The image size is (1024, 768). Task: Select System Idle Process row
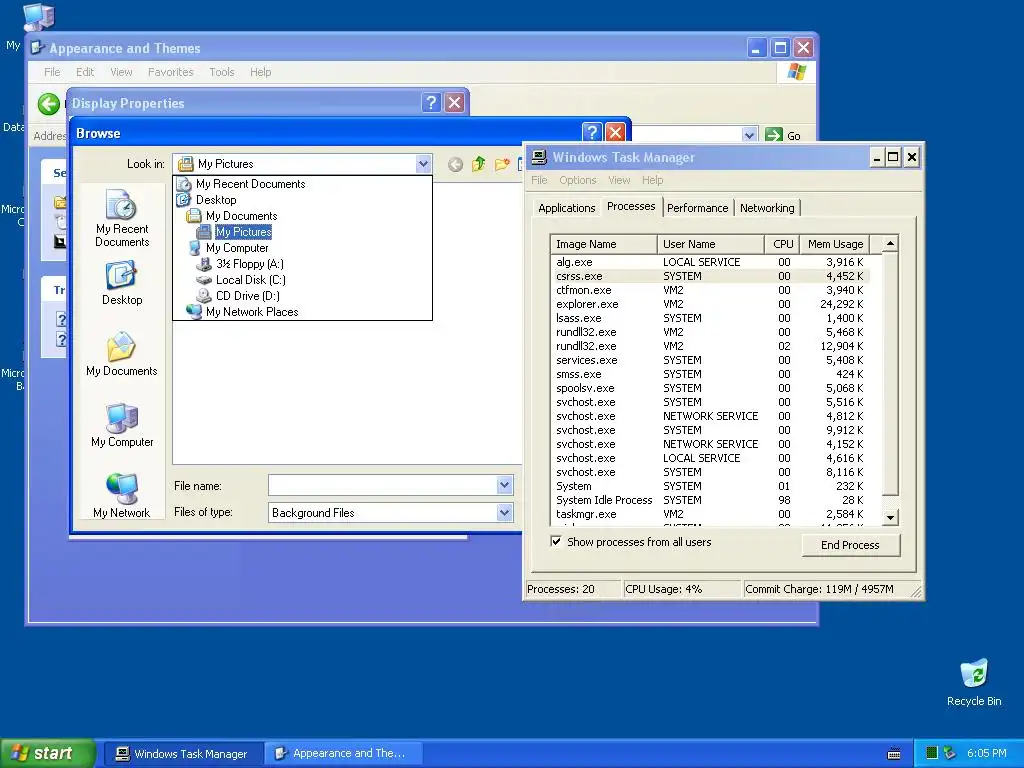710,500
